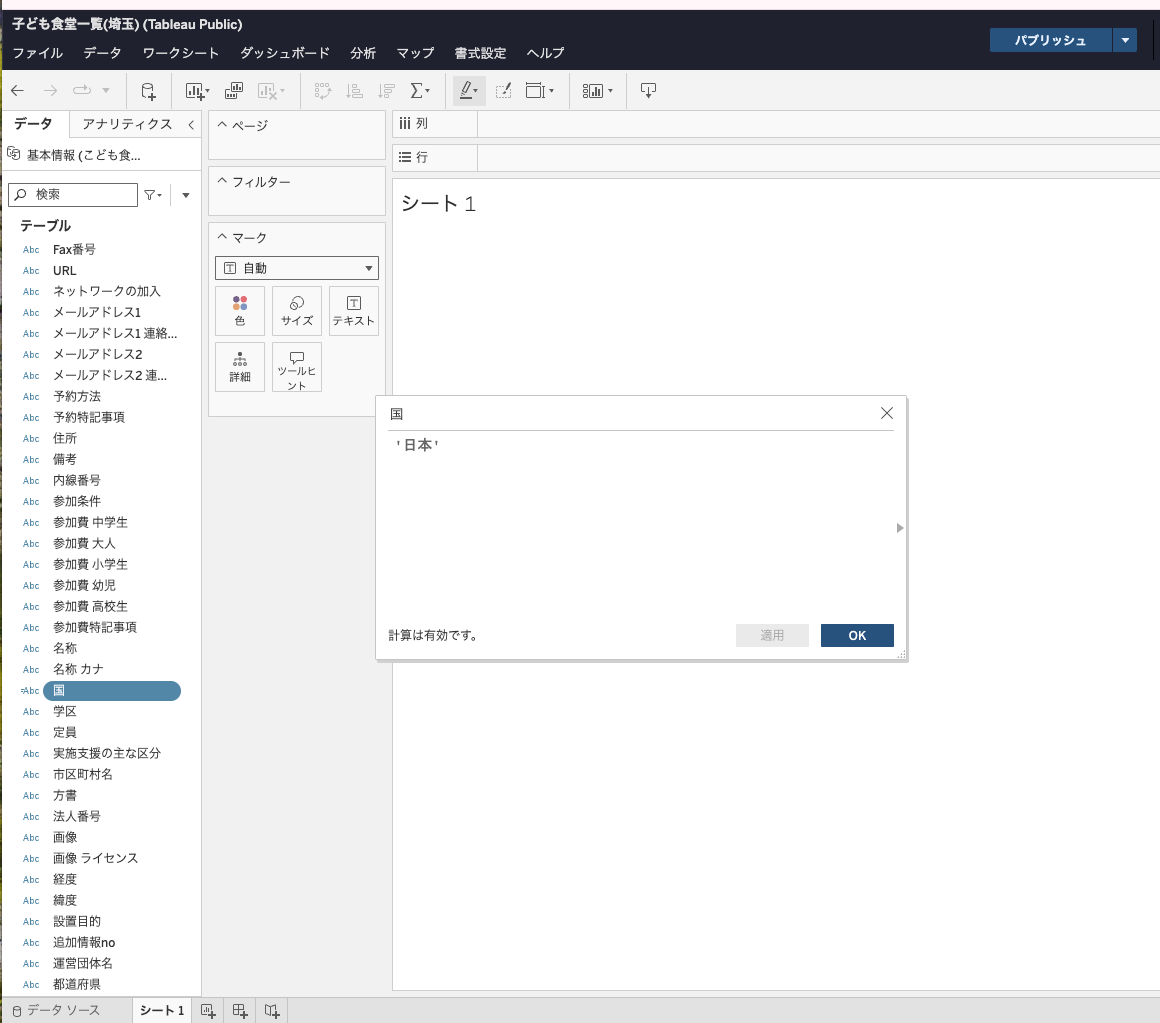
Task: Switch to the データ pane tab
Action: 33,124
